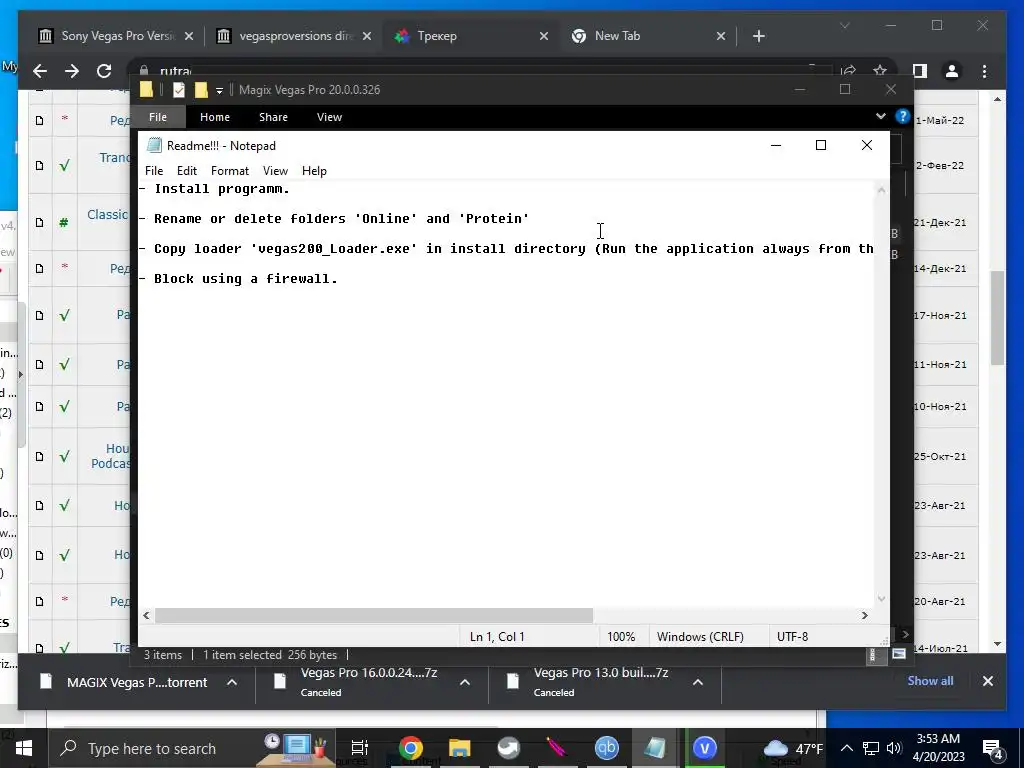This screenshot has height=768, width=1024.
Task: Close the New Tab browser tab
Action: (x=721, y=36)
